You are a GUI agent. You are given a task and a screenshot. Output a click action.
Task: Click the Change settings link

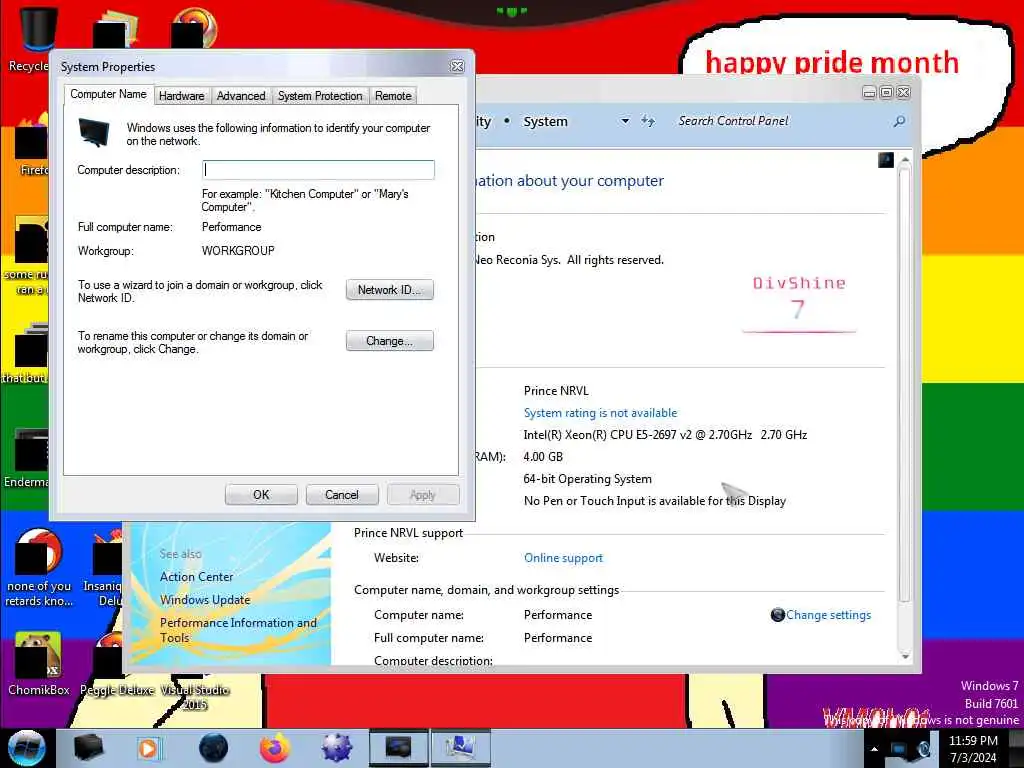[828, 615]
